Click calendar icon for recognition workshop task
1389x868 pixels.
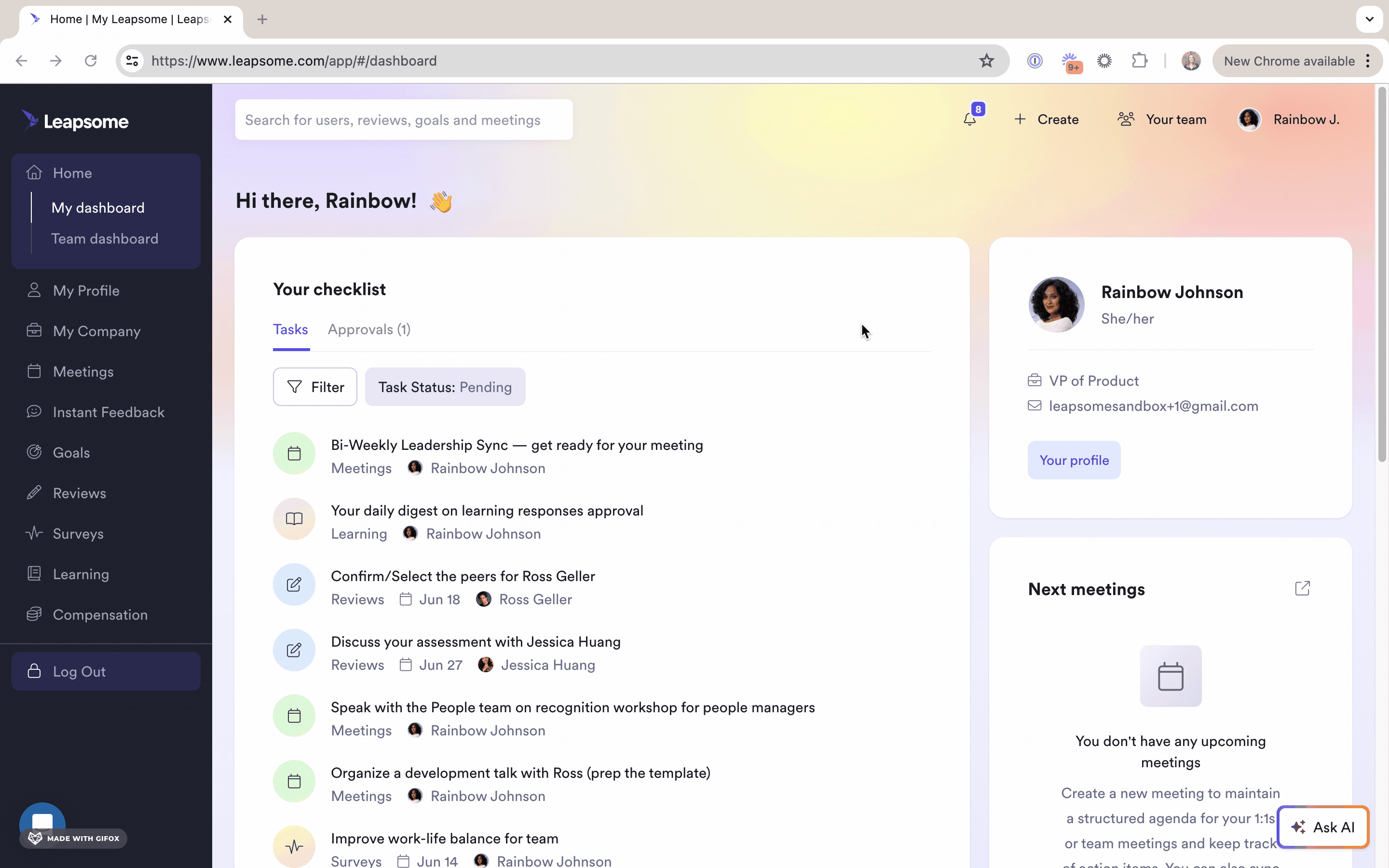[x=294, y=716]
